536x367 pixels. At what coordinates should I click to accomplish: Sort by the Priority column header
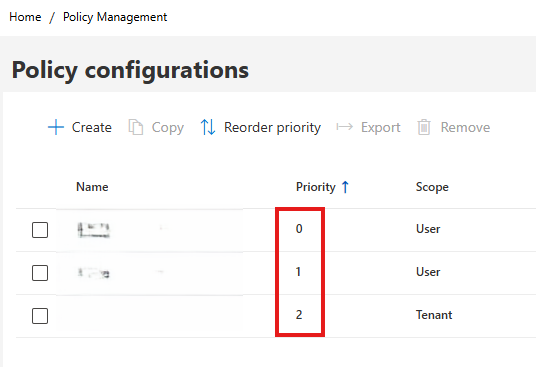pyautogui.click(x=316, y=187)
